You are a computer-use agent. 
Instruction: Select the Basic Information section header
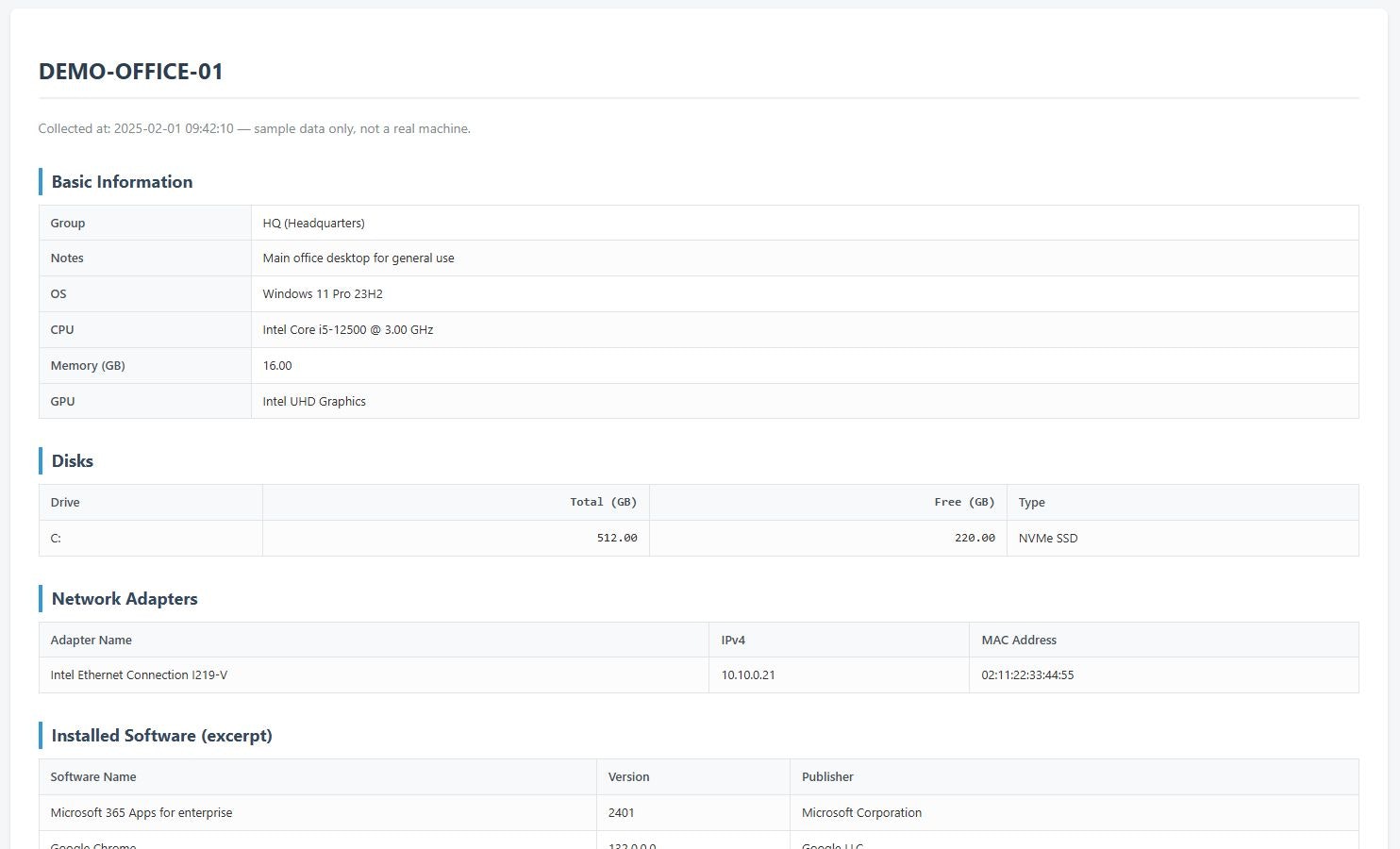point(122,181)
